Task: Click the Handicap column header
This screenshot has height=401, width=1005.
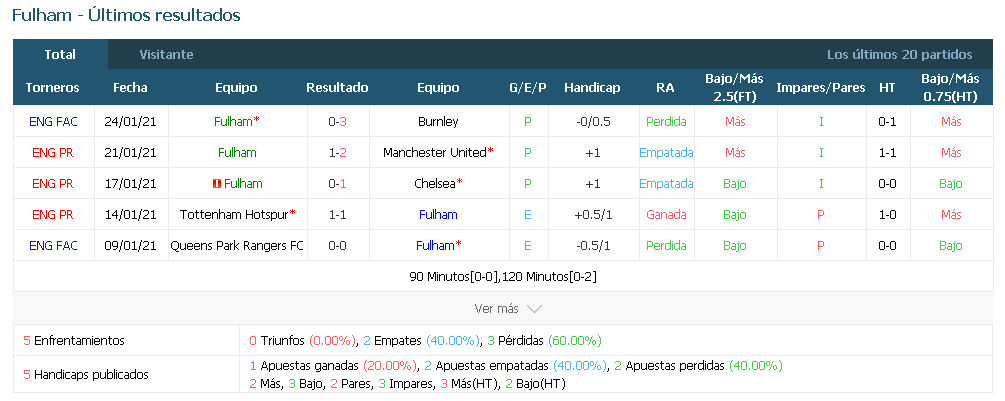Action: (592, 87)
